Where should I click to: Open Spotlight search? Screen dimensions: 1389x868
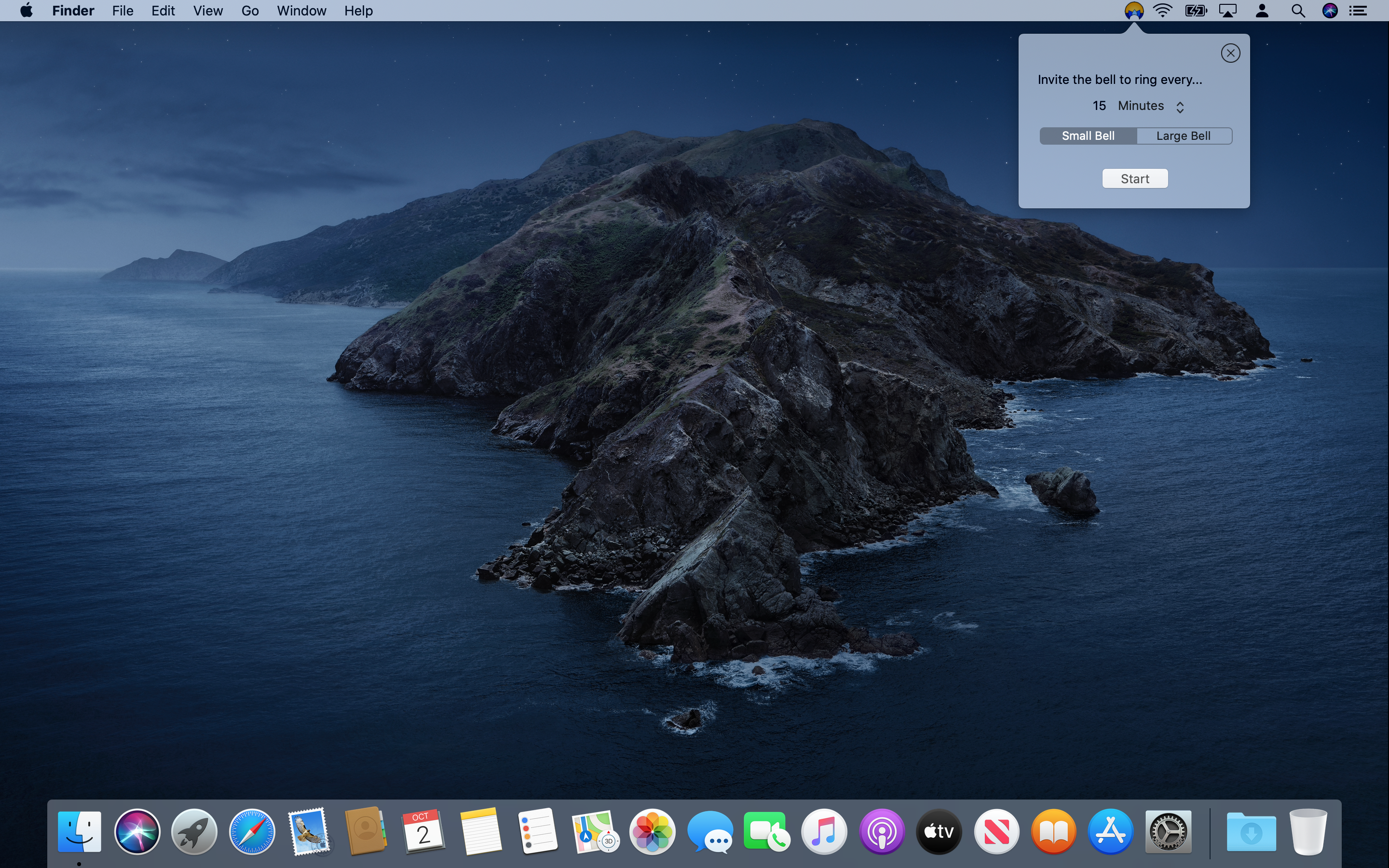tap(1298, 10)
